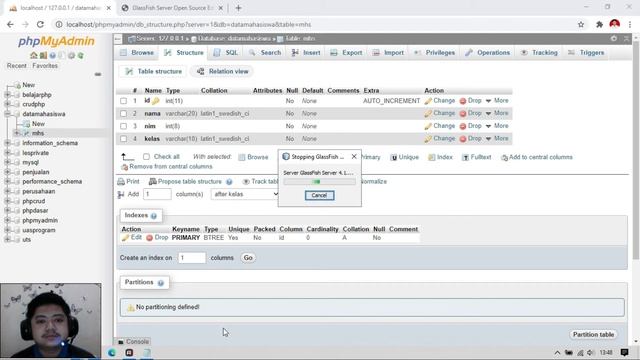
Task: Open Relation view
Action: (223, 71)
